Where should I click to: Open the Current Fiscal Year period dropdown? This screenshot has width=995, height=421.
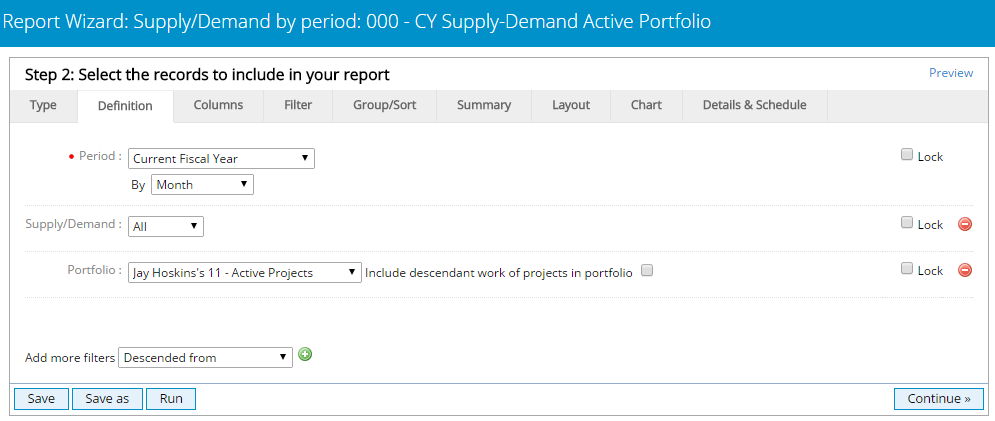point(221,158)
